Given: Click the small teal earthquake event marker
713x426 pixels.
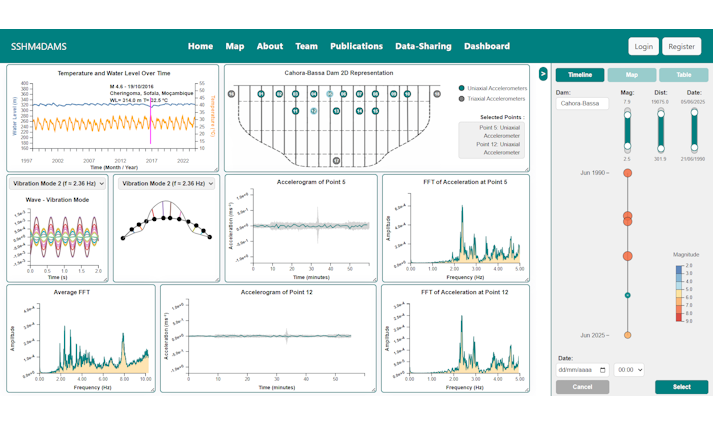Looking at the screenshot, I should pyautogui.click(x=627, y=295).
